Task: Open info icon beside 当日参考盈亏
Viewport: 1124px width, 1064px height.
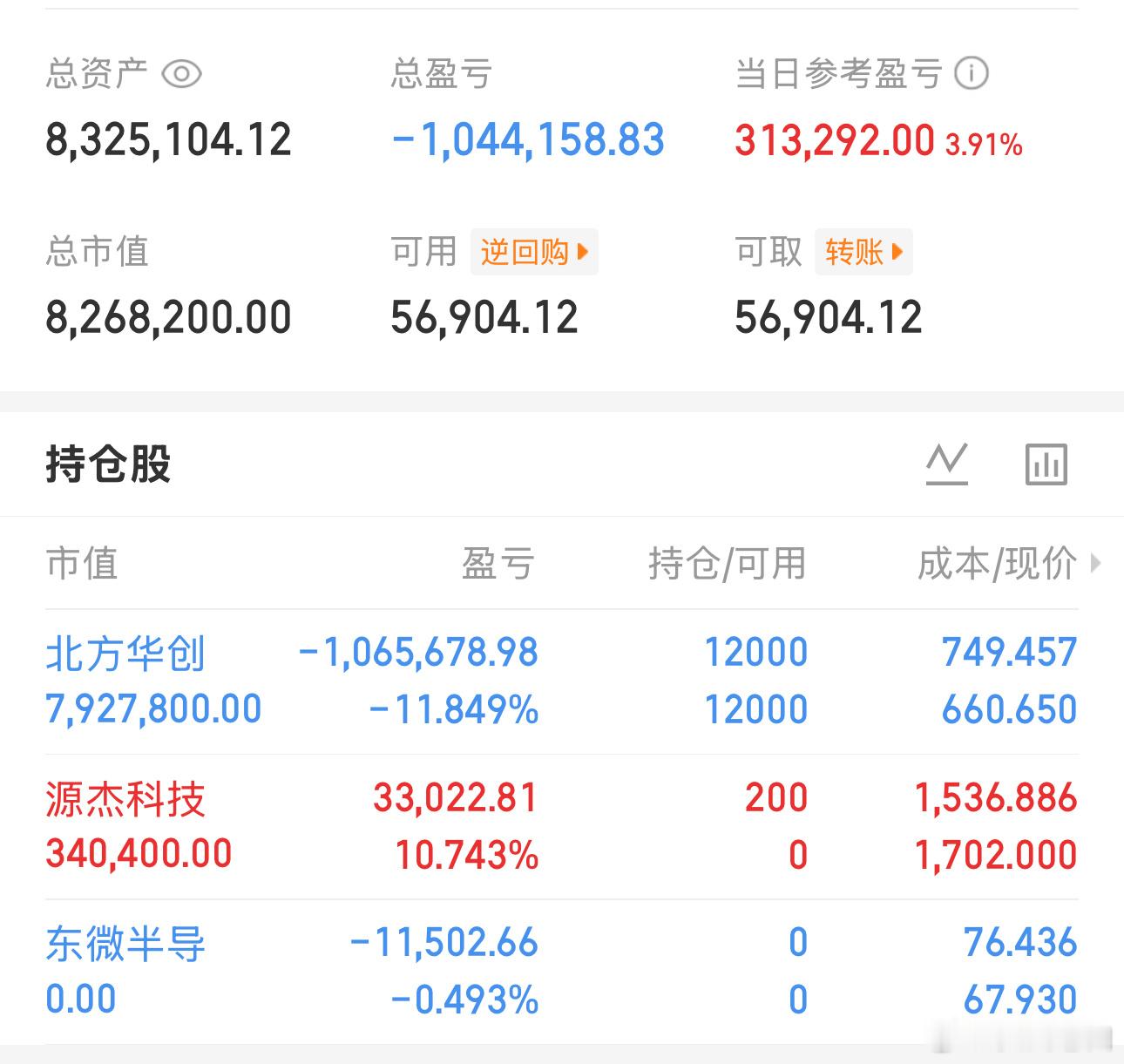Action: 972,73
